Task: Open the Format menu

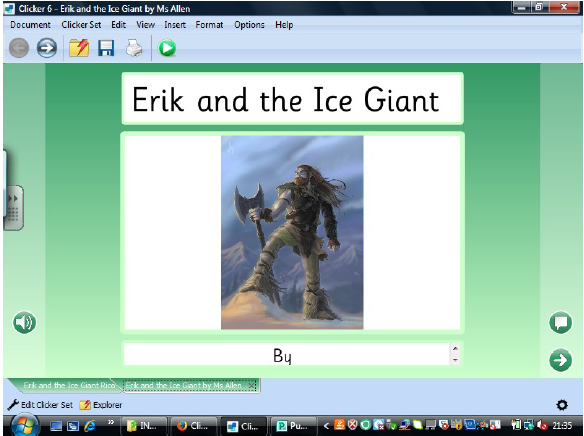Action: [x=209, y=25]
